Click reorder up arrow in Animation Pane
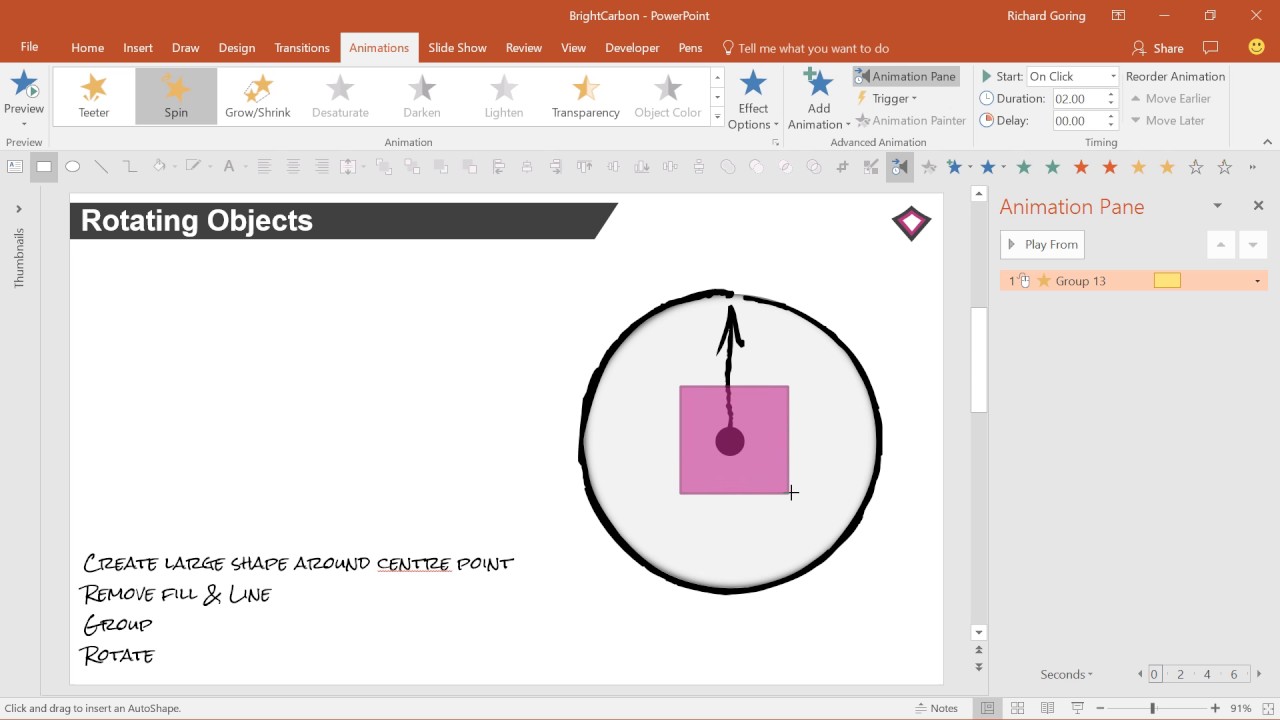This screenshot has height=720, width=1280. 1221,244
